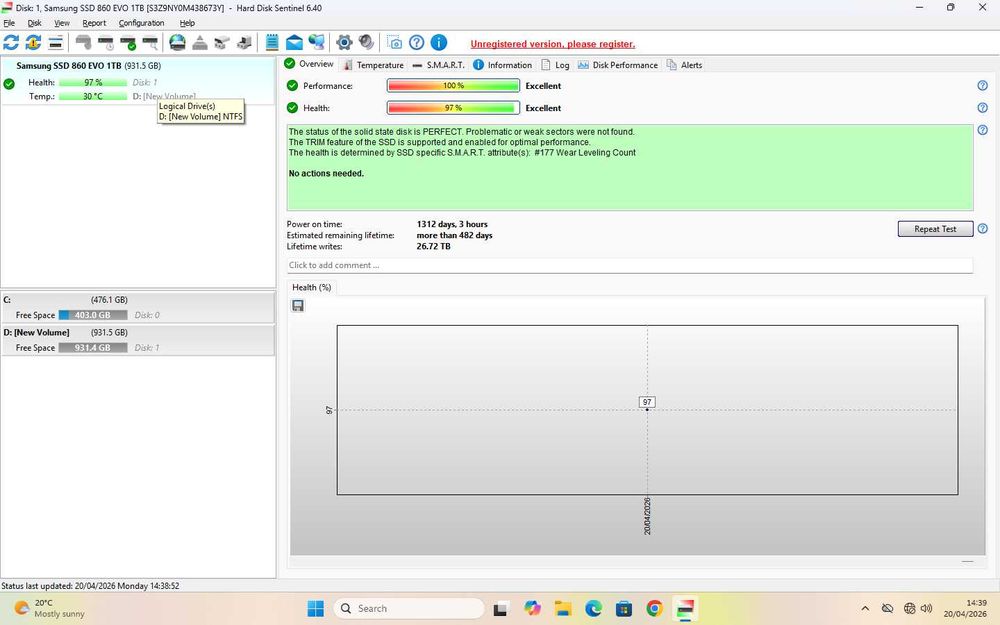
Task: Click the globe with monitor network icon
Action: click(316, 43)
